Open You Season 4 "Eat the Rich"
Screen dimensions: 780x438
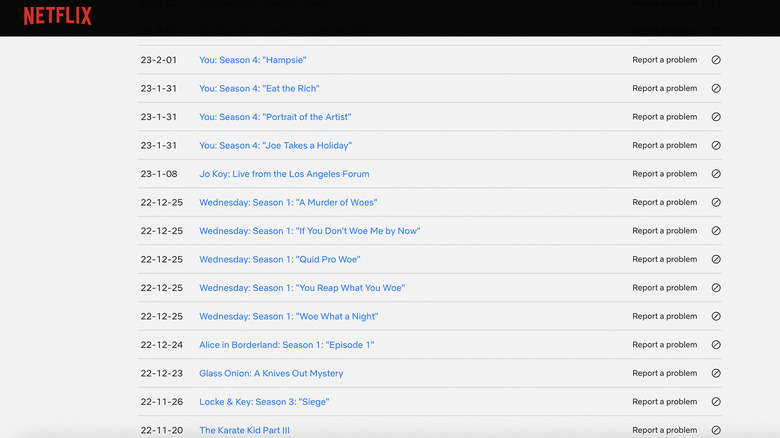(259, 88)
